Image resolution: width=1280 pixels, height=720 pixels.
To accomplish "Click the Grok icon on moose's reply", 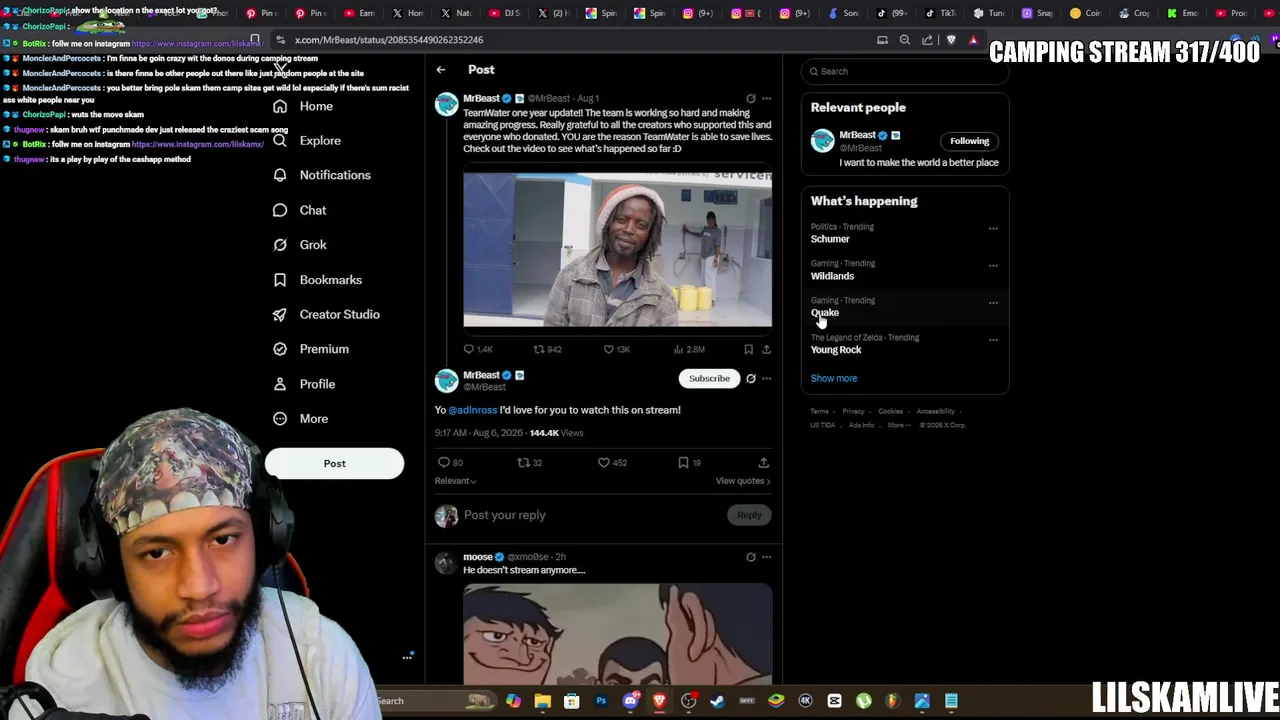I will tap(751, 557).
